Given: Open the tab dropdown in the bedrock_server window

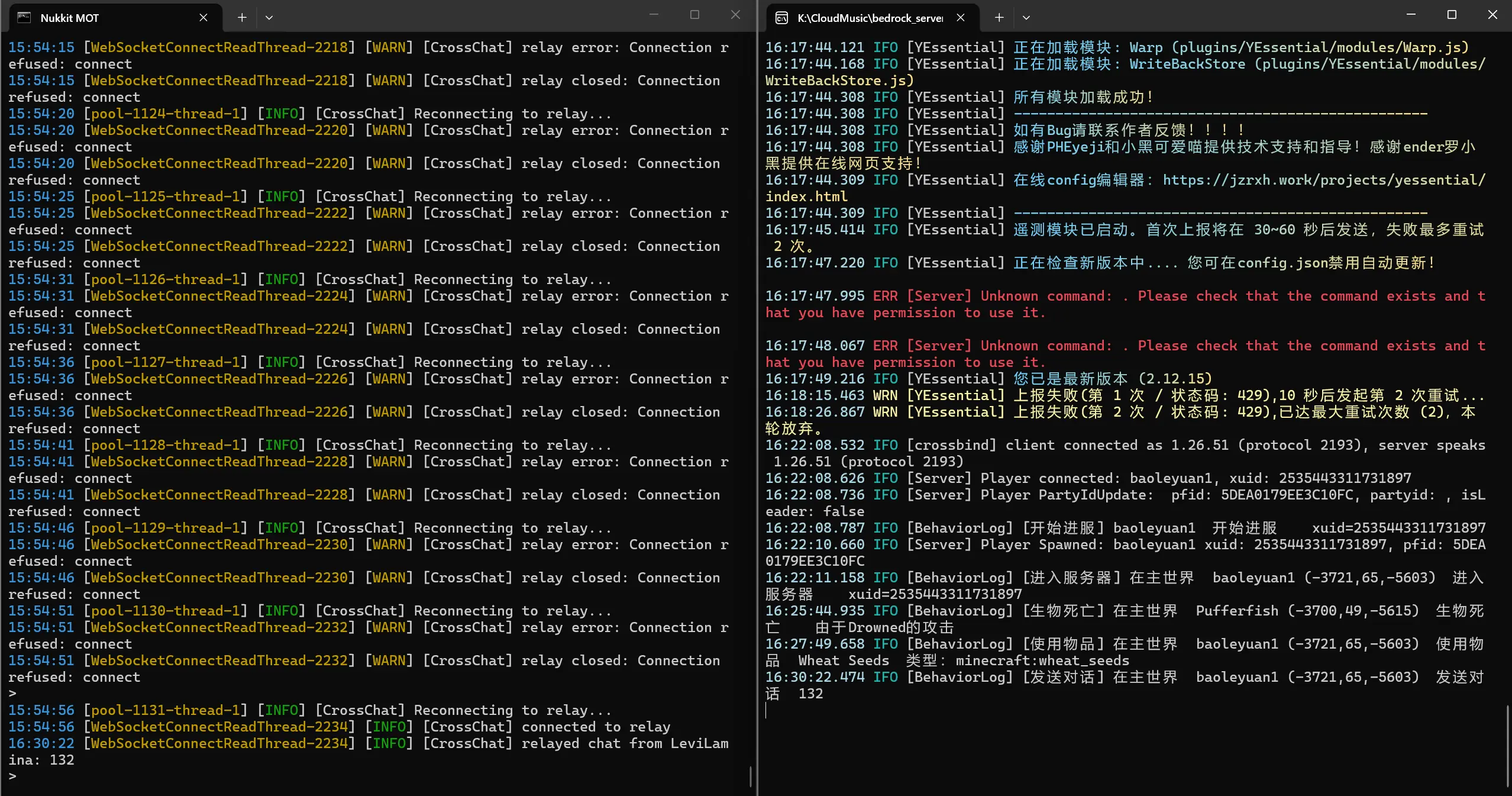Looking at the screenshot, I should click(x=1026, y=18).
